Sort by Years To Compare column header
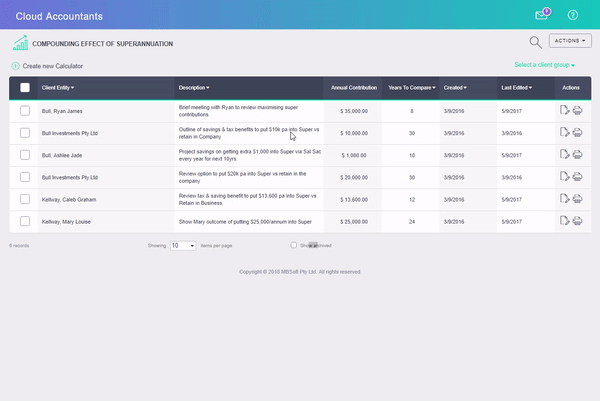The width and height of the screenshot is (600, 401). [x=411, y=88]
